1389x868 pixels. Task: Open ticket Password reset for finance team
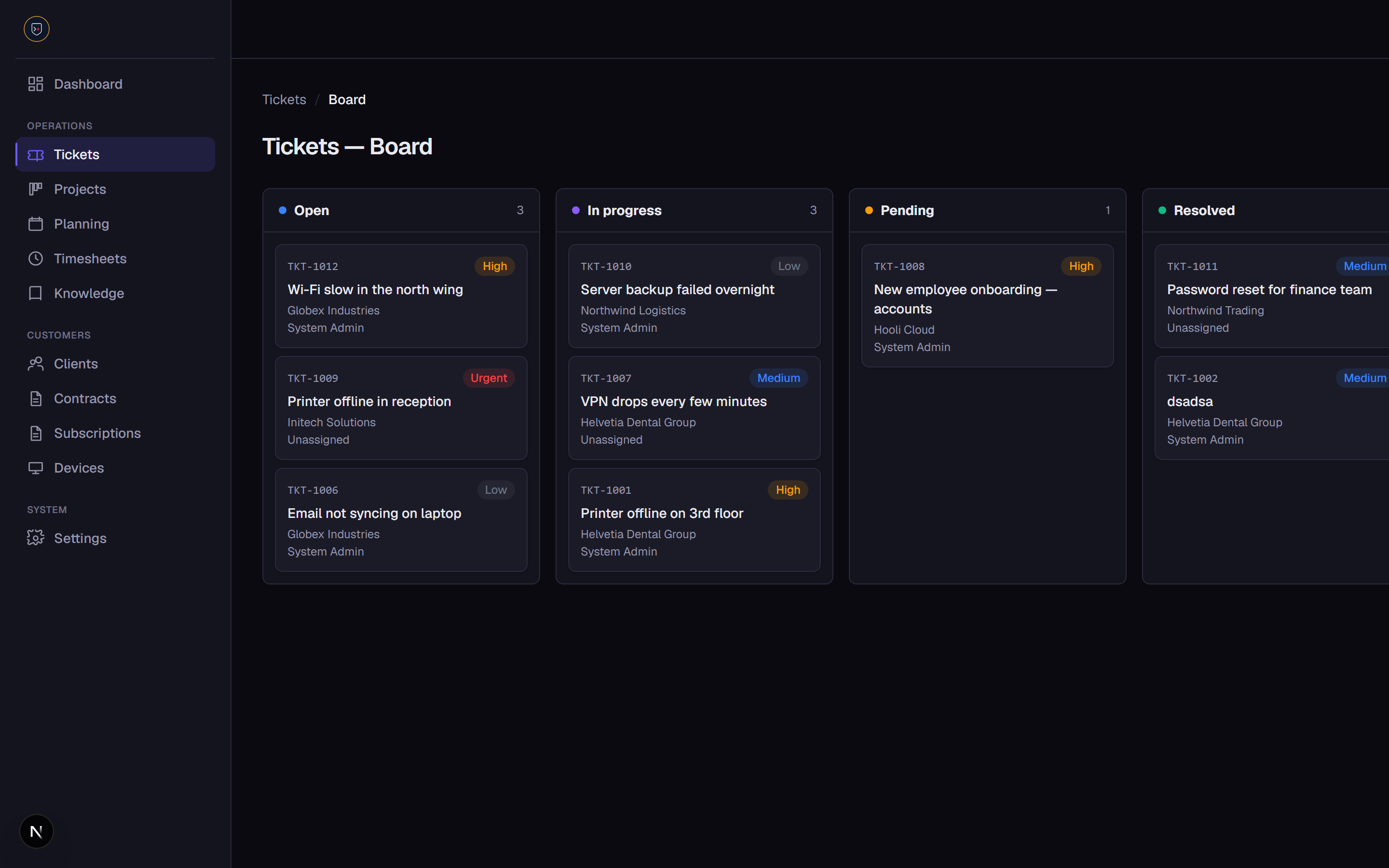pyautogui.click(x=1272, y=296)
